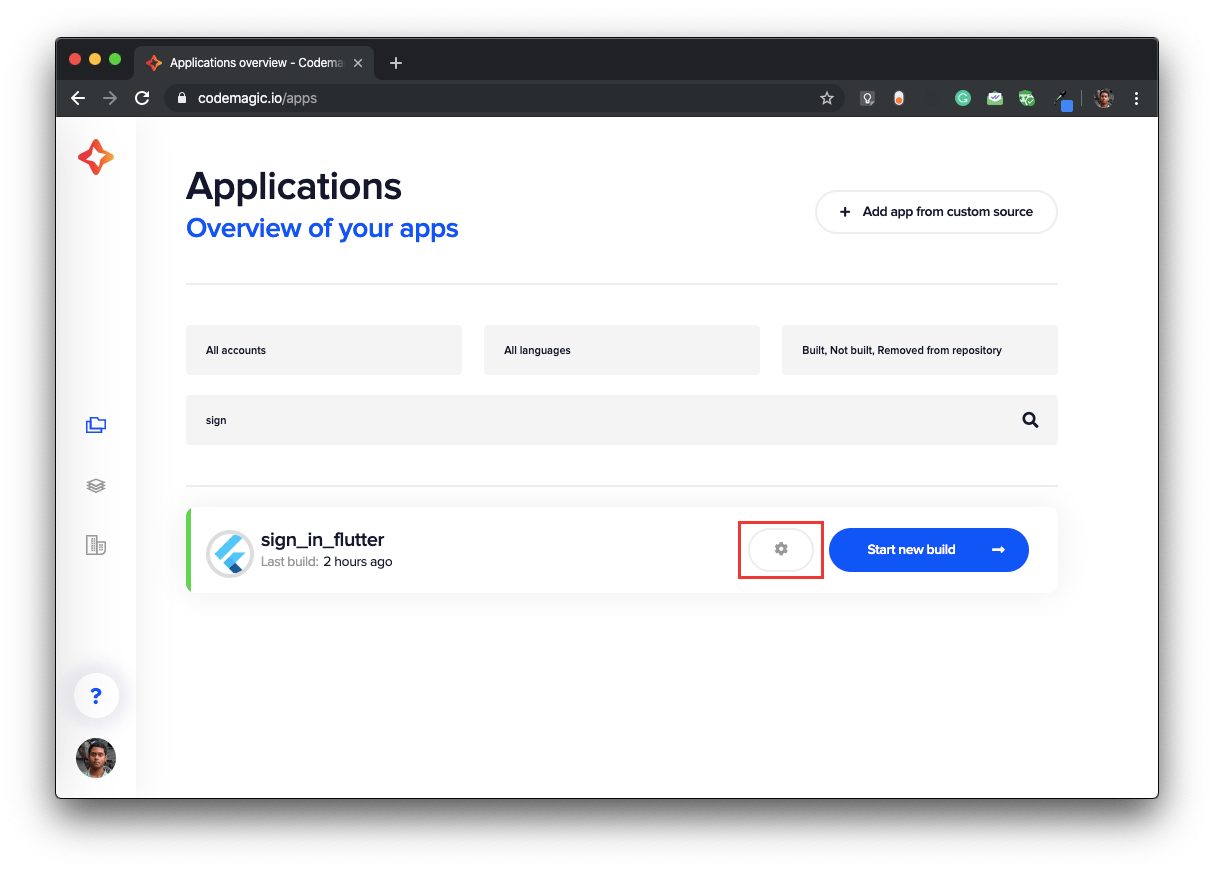The width and height of the screenshot is (1214, 872).
Task: Open the build status filter
Action: point(919,350)
